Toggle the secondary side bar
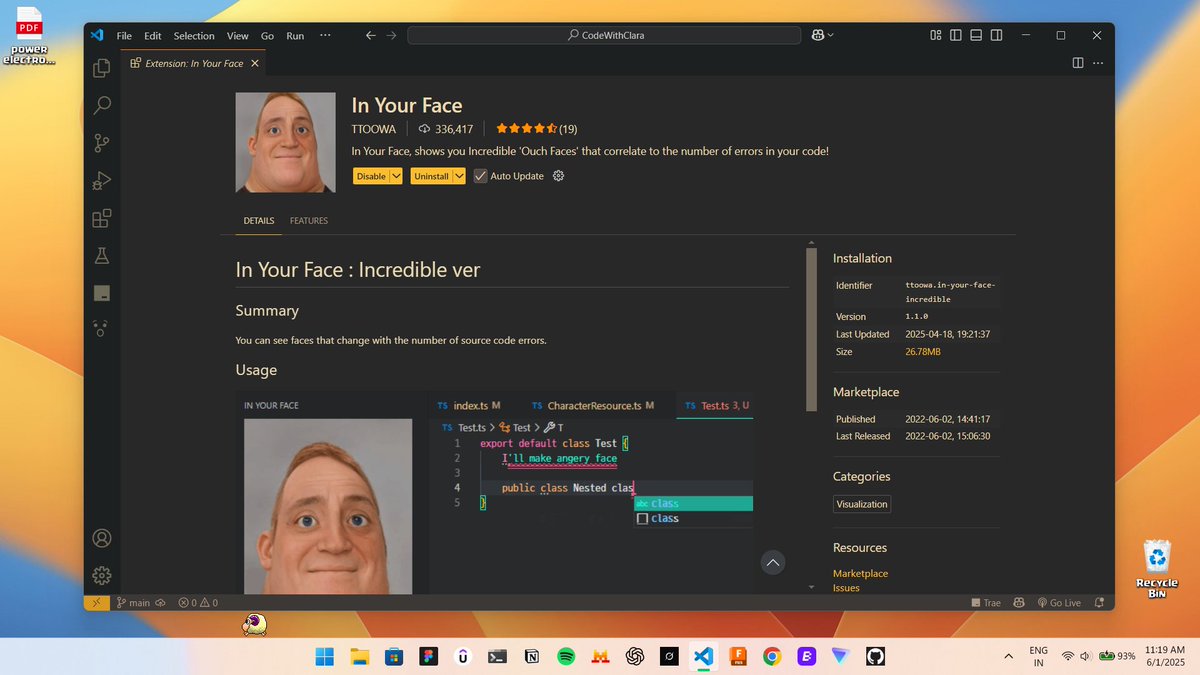 996,34
